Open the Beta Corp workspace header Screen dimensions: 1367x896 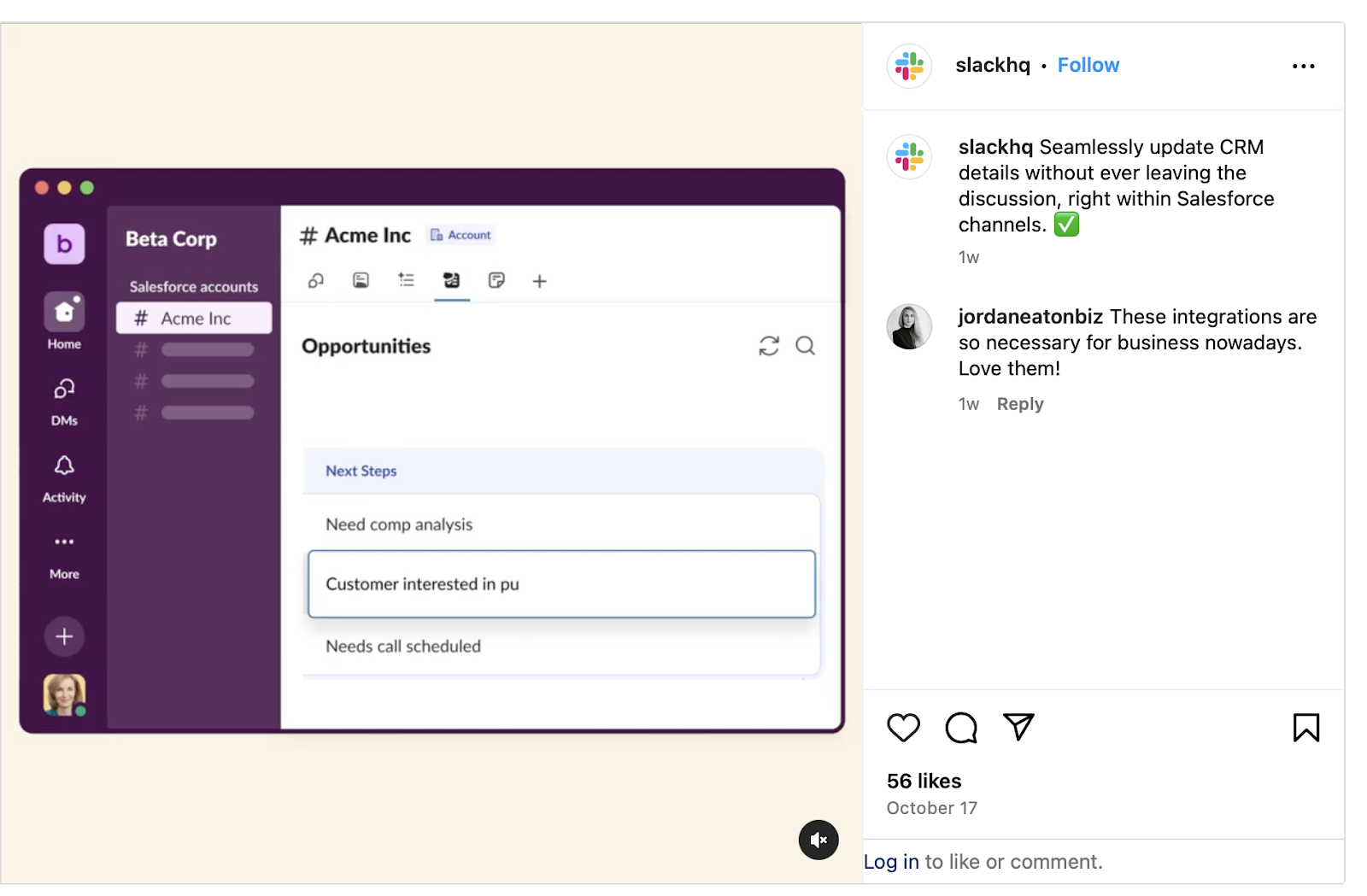click(x=171, y=239)
